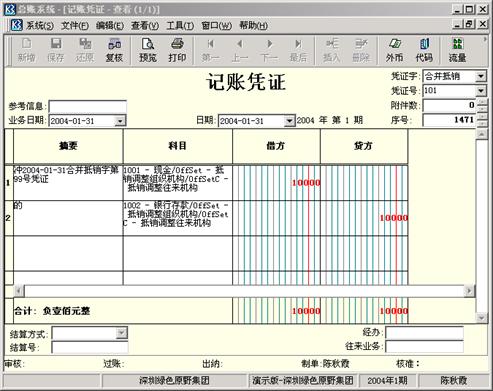493x391 pixels.
Task: Open the 文件(F) menu
Action: tap(75, 25)
